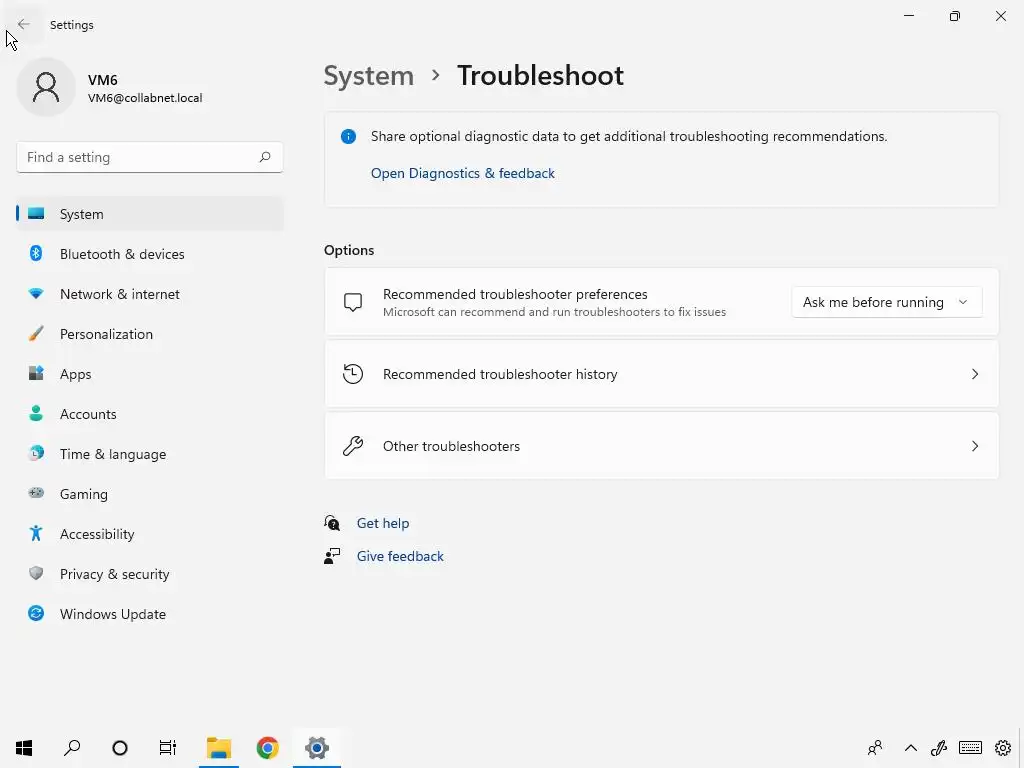
Task: Click the back arrow in Settings
Action: pos(24,24)
